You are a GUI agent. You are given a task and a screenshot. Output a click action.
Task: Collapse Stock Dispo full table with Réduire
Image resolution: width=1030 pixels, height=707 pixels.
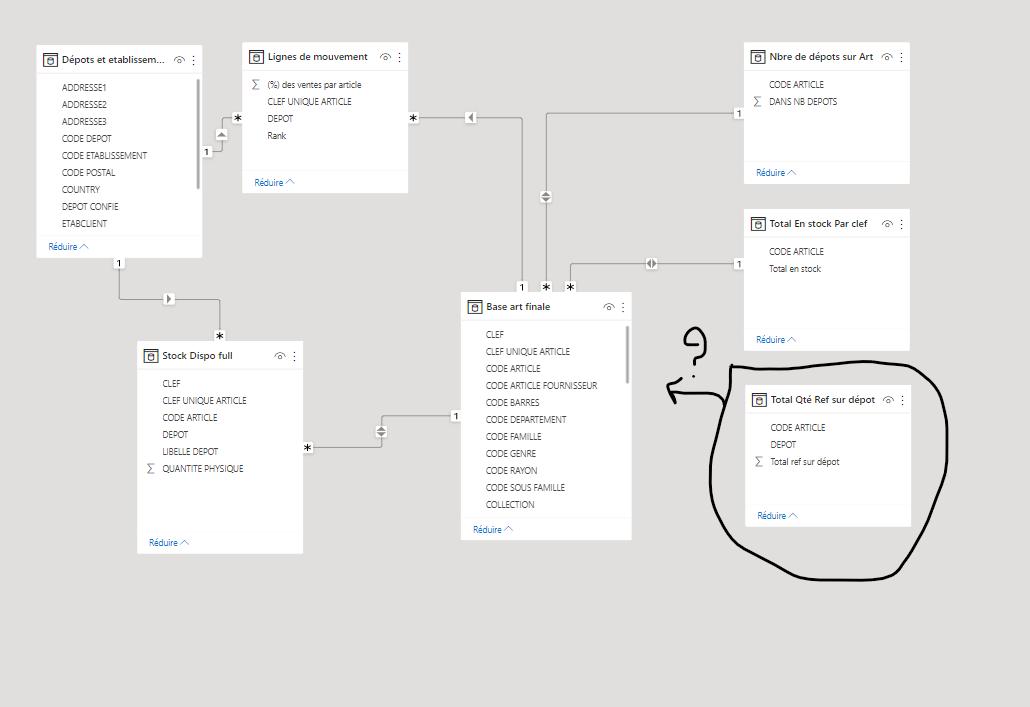(169, 543)
